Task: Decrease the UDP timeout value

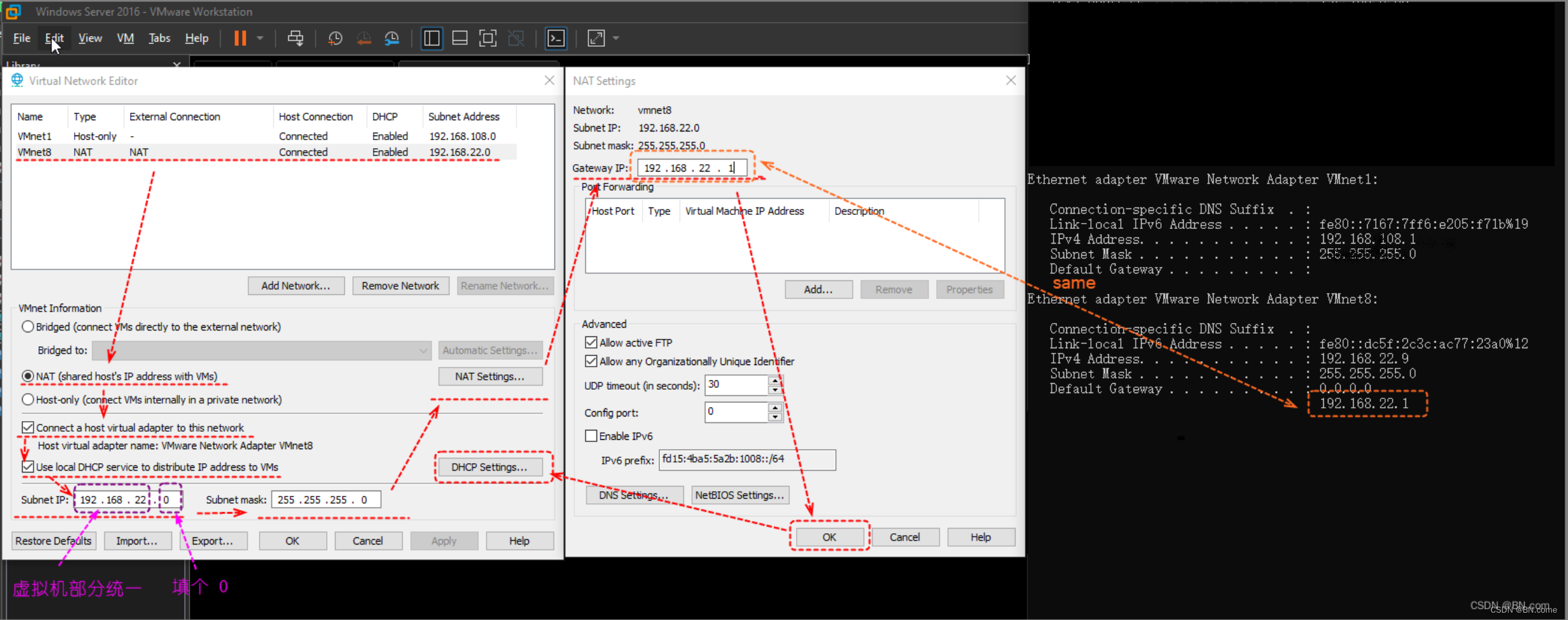Action: tap(775, 389)
